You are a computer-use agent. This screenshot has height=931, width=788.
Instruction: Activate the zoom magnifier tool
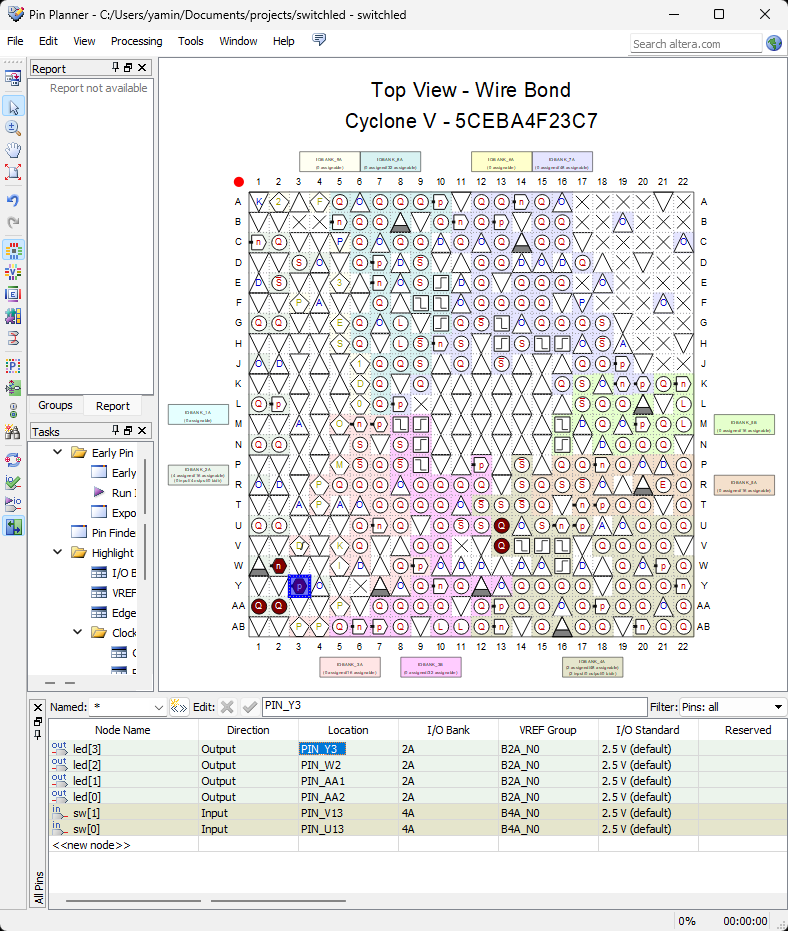point(14,128)
